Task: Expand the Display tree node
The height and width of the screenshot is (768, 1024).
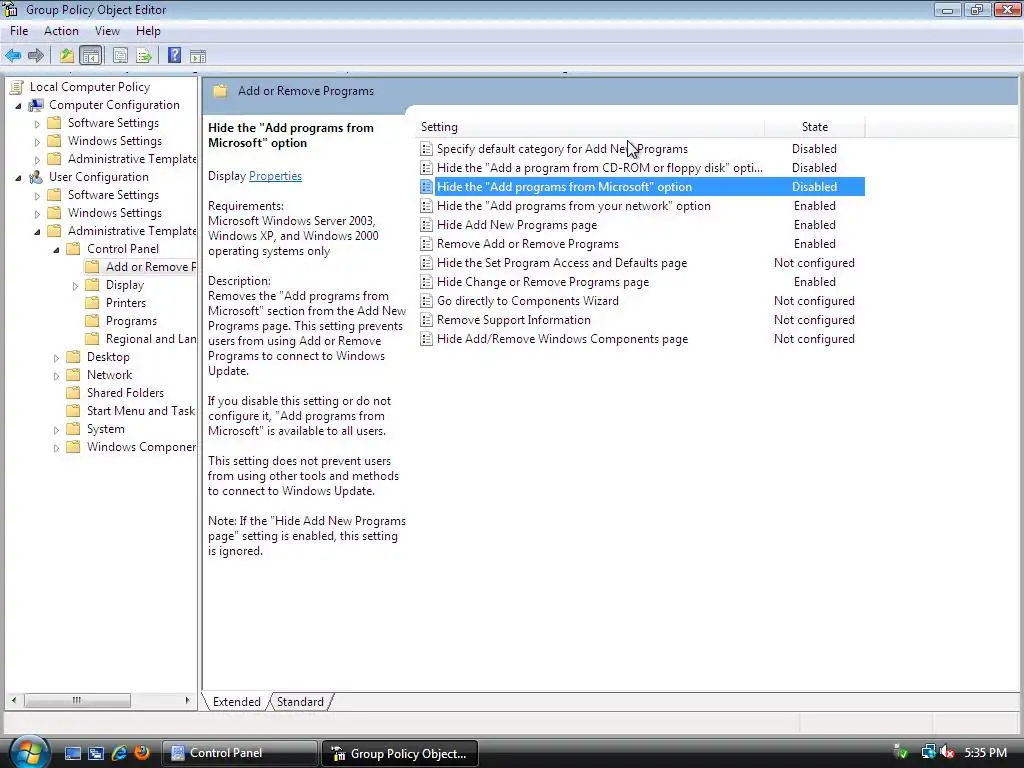Action: click(75, 285)
